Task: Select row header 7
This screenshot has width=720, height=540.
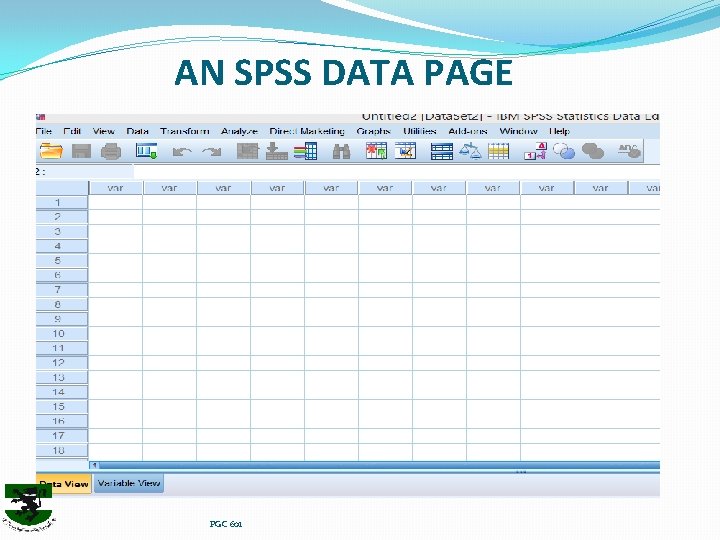Action: [x=62, y=290]
